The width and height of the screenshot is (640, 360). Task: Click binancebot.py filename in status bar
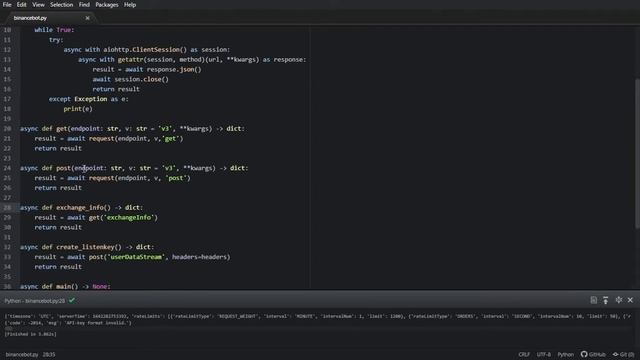point(22,354)
